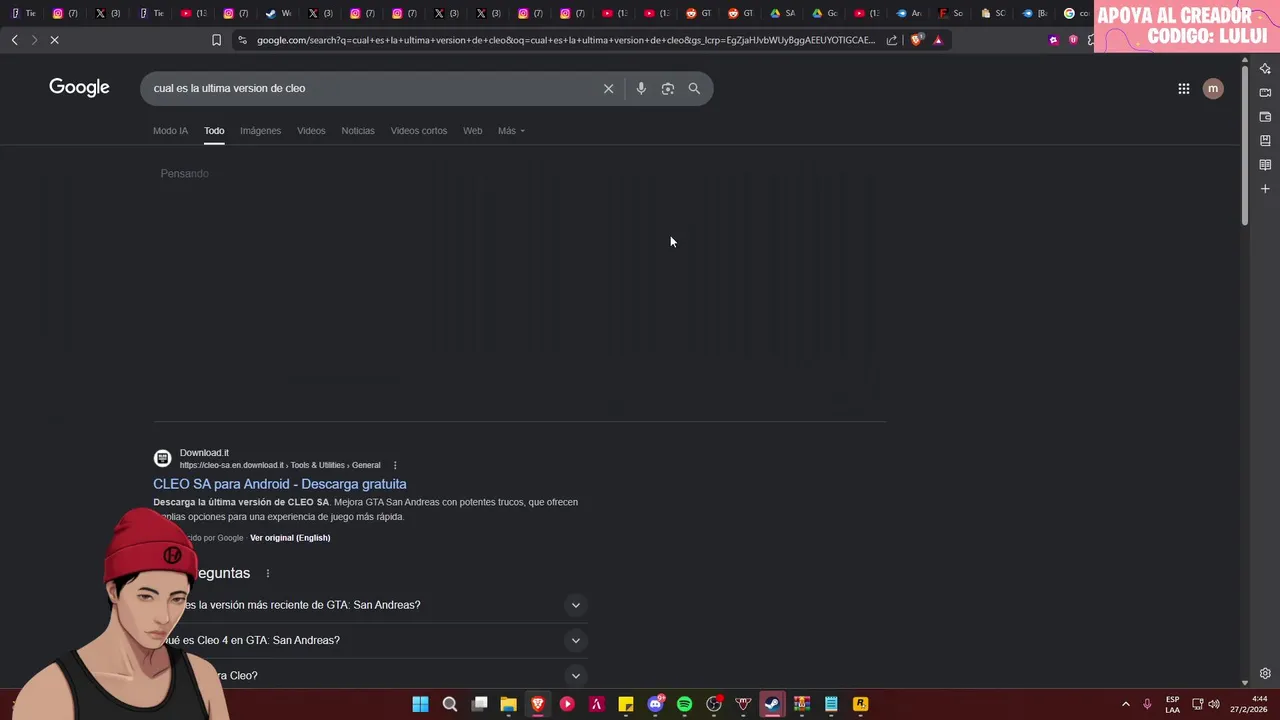The width and height of the screenshot is (1280, 720).
Task: Switch to Videos cortos tab
Action: [419, 131]
